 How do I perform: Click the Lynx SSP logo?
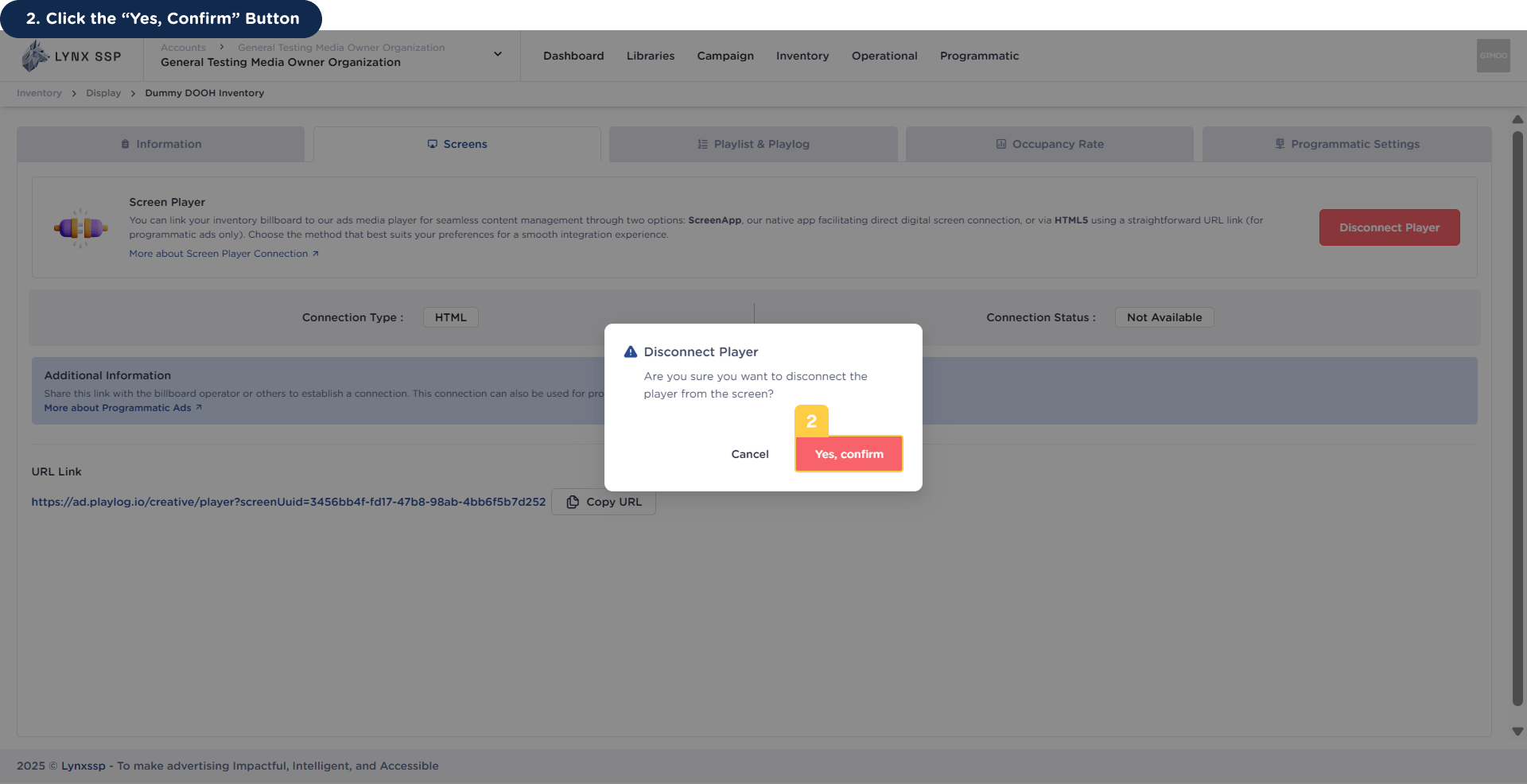click(x=71, y=56)
